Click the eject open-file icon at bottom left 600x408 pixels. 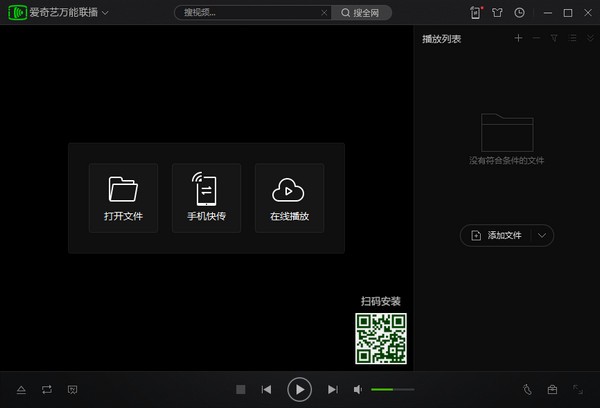[x=21, y=389]
